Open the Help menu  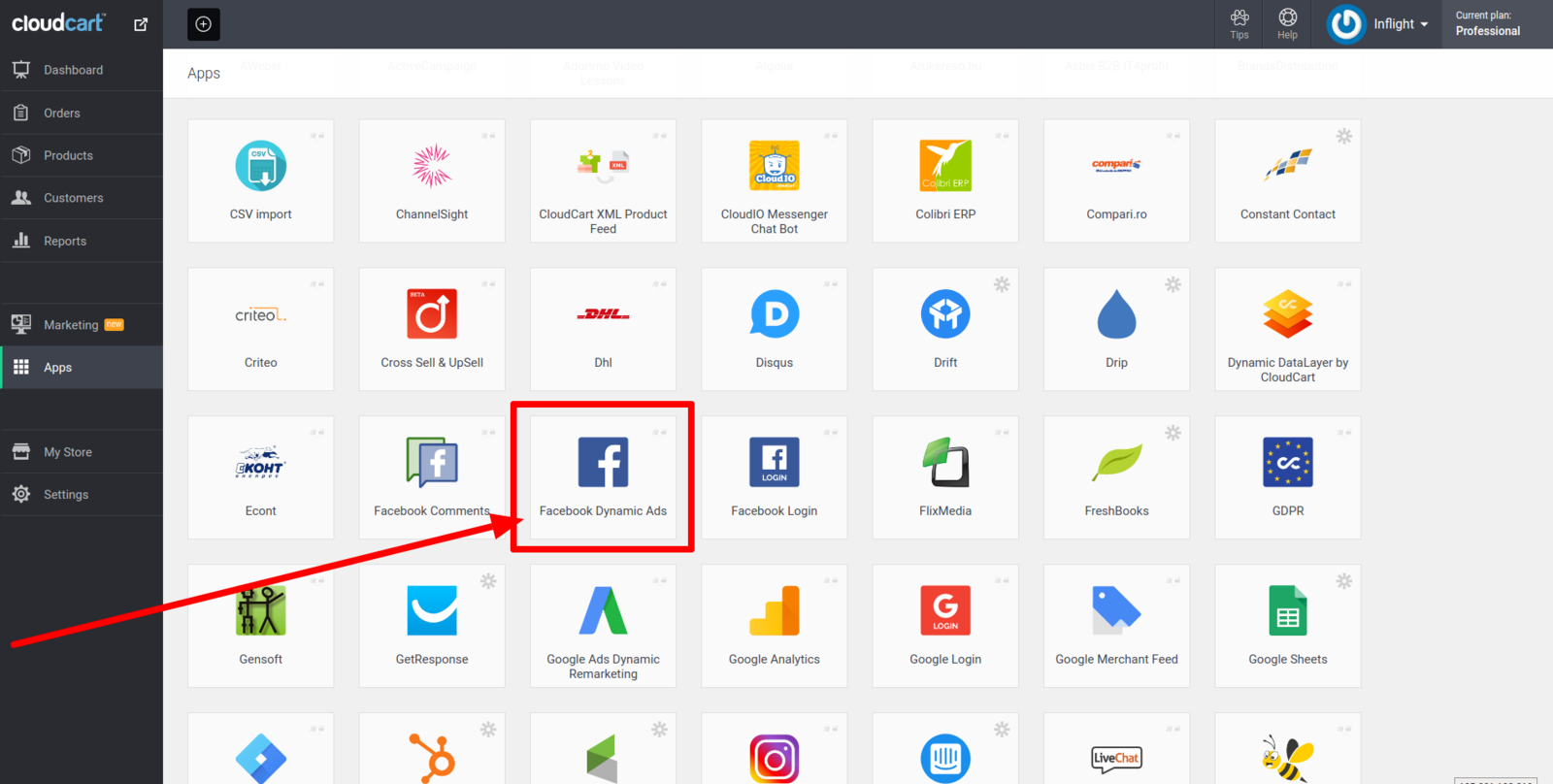click(1287, 24)
